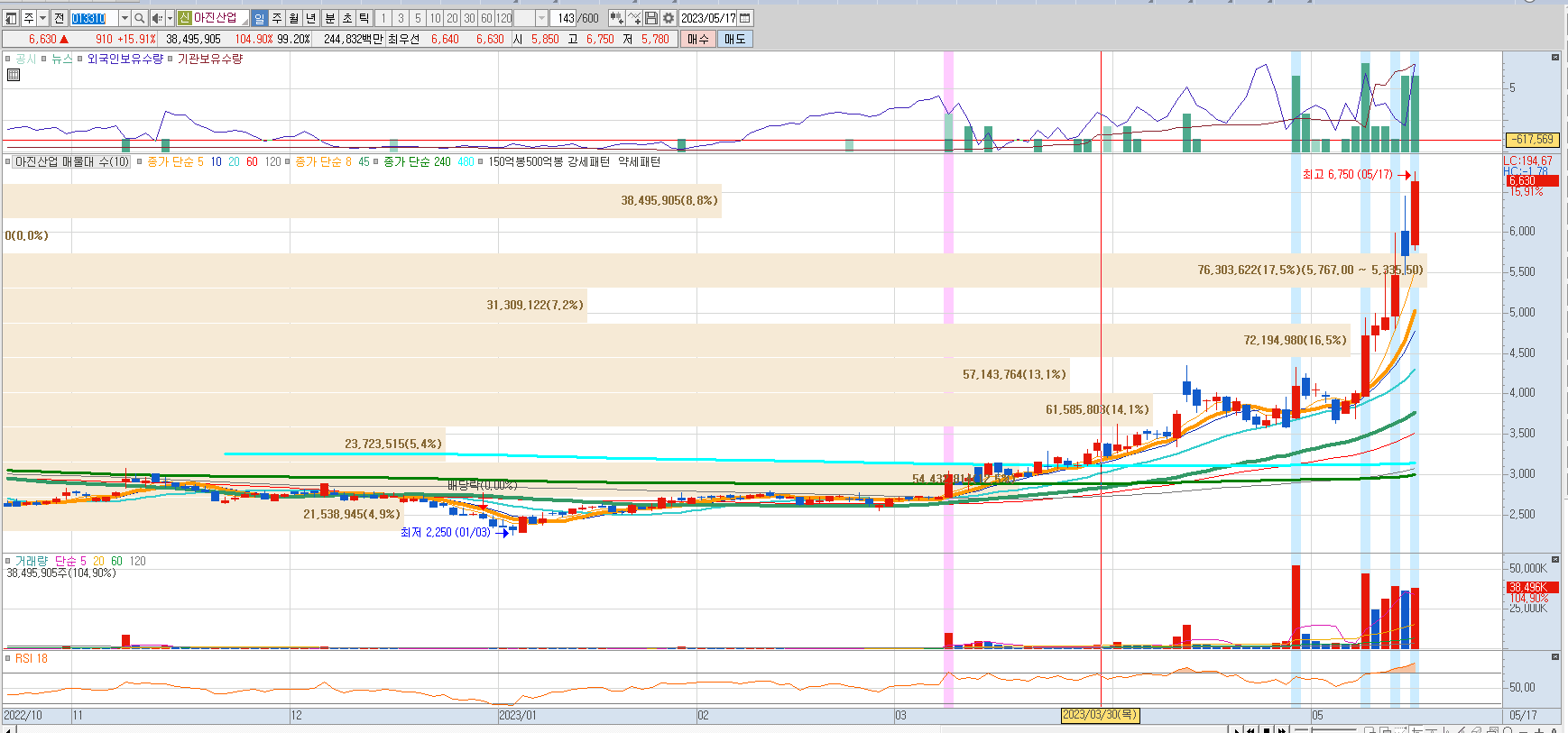Click the date field 2023/05/17
Viewport: 1568px width, 733px height.
(x=708, y=18)
